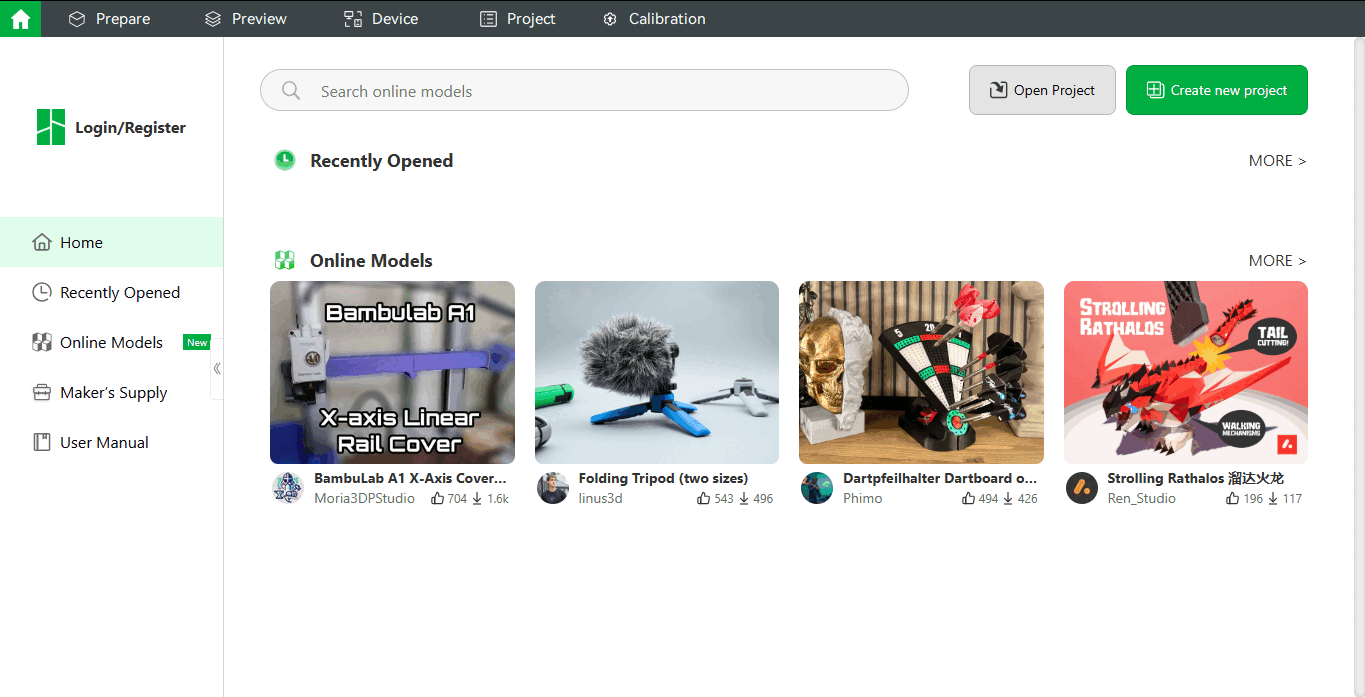Click the Online Models section icon
Screen dimensions: 1365x697
(285, 261)
